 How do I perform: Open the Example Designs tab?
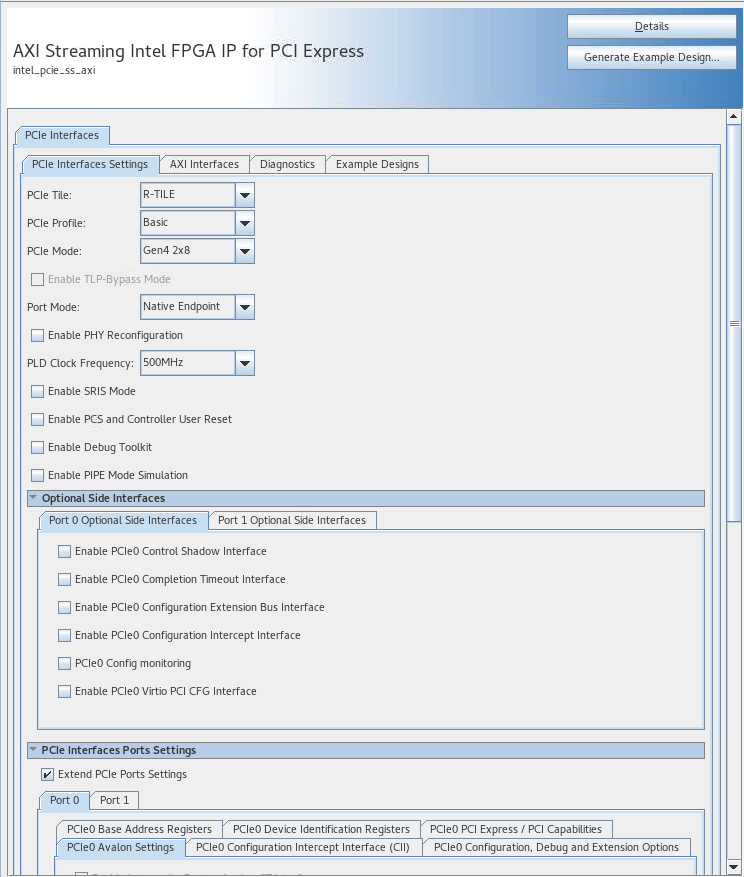click(377, 164)
